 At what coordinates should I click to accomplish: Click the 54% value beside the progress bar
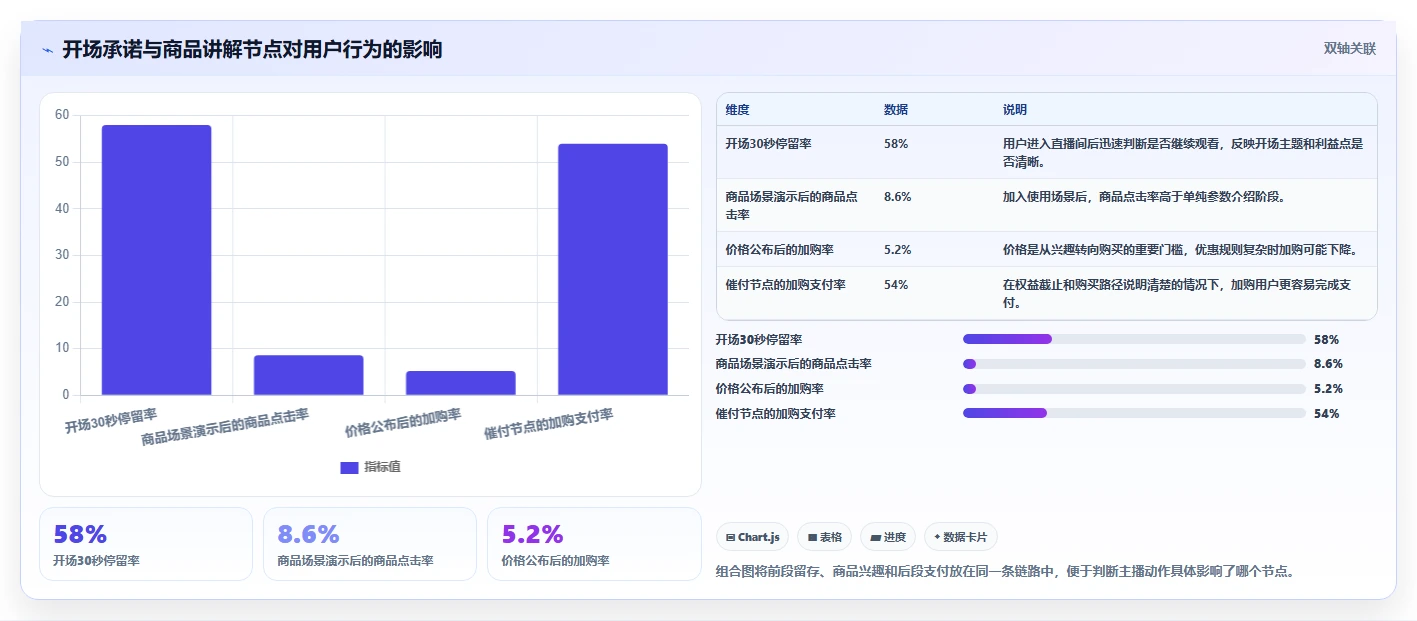[x=1326, y=413]
